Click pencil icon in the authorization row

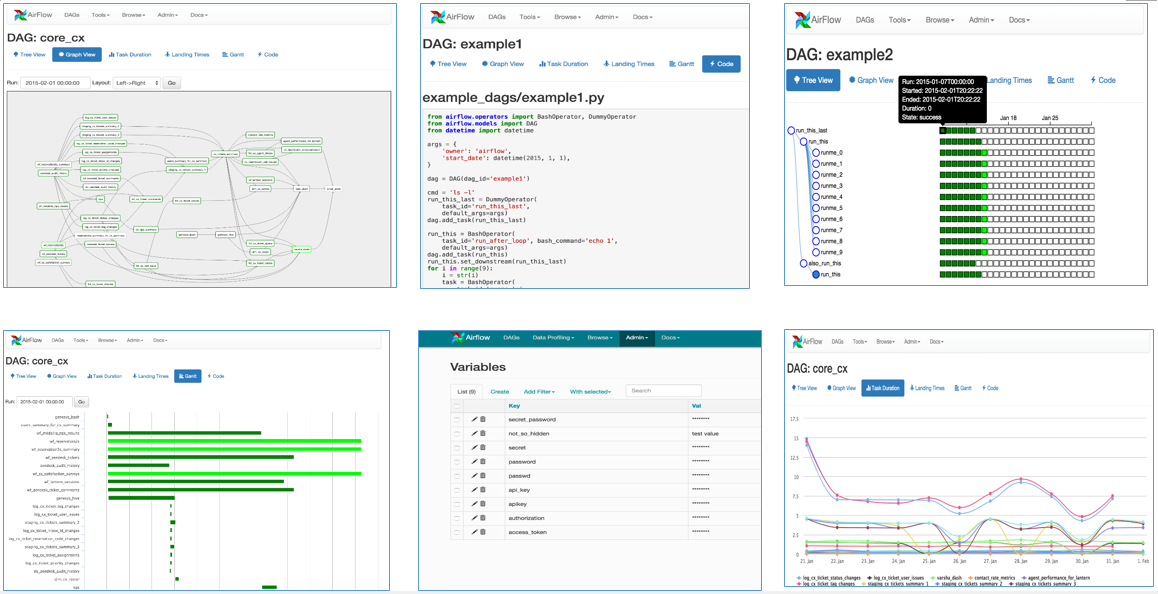pos(475,517)
